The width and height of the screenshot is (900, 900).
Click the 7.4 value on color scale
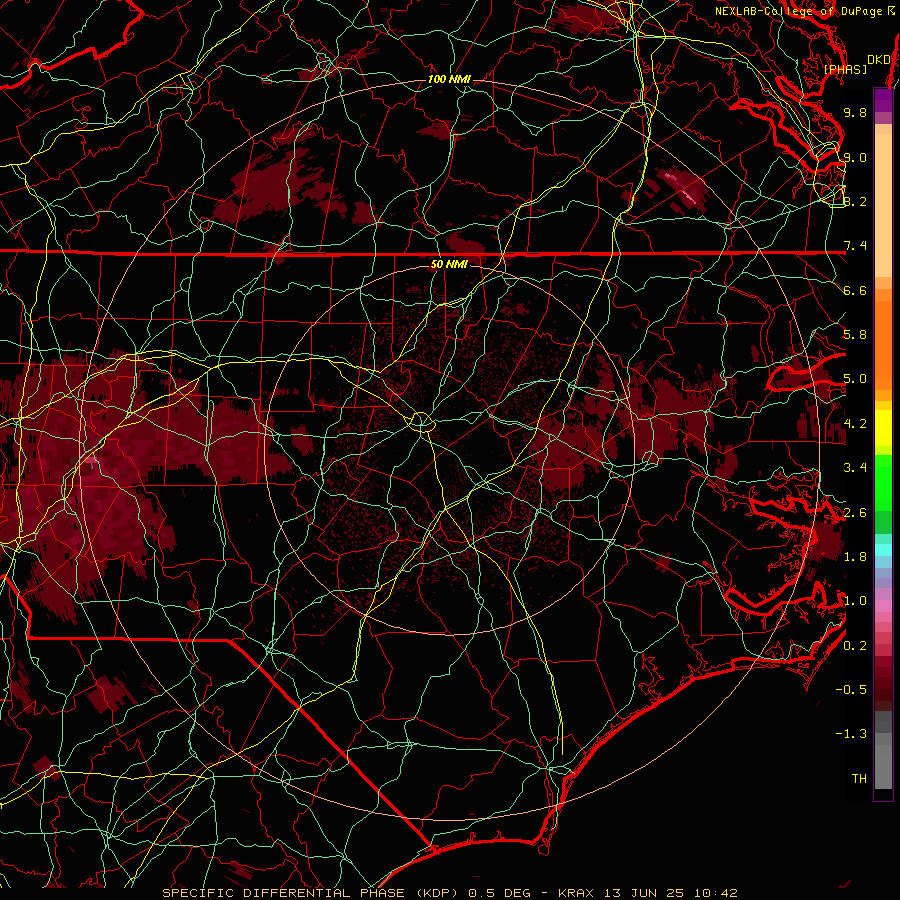tap(855, 246)
